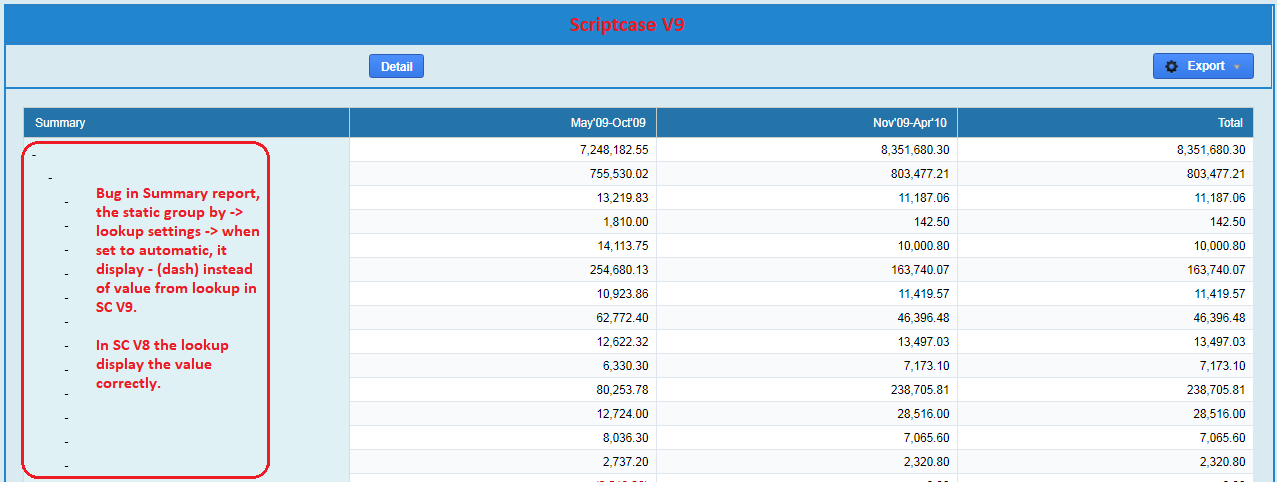Click 10,000.80 in the Nov'09-Apr'10 column
Viewport: 1277px width, 482px height.
(924, 246)
